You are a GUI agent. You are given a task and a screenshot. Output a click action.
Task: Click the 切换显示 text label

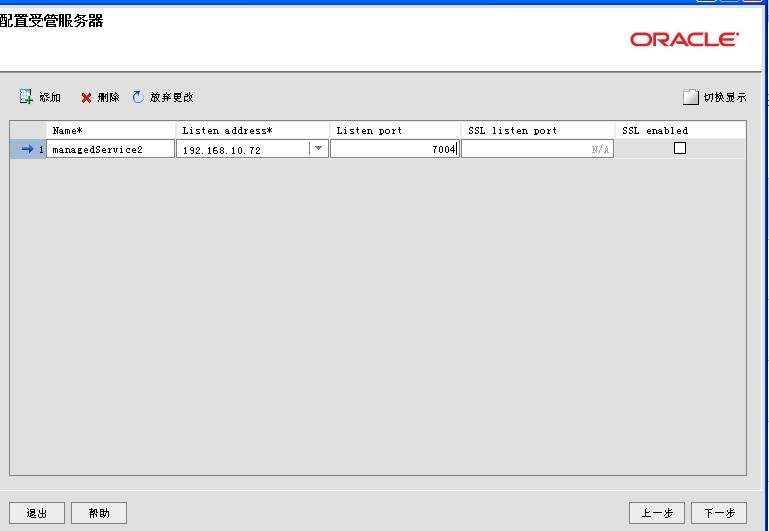725,97
